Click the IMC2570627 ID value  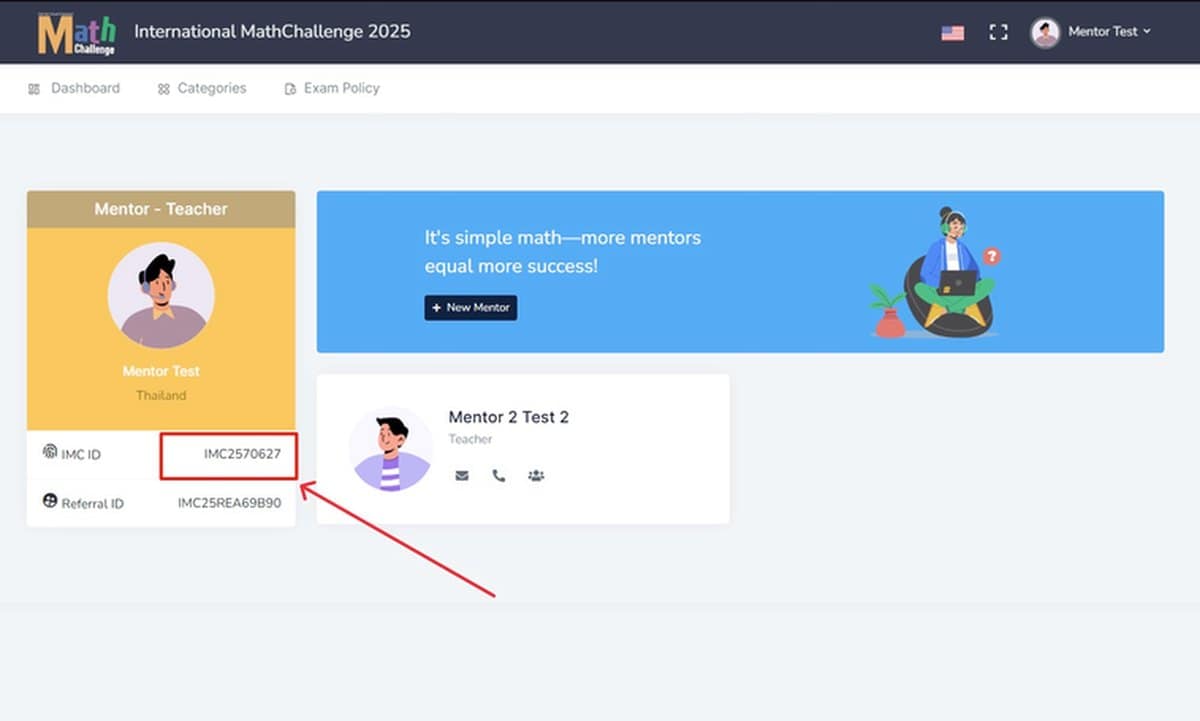[242, 454]
